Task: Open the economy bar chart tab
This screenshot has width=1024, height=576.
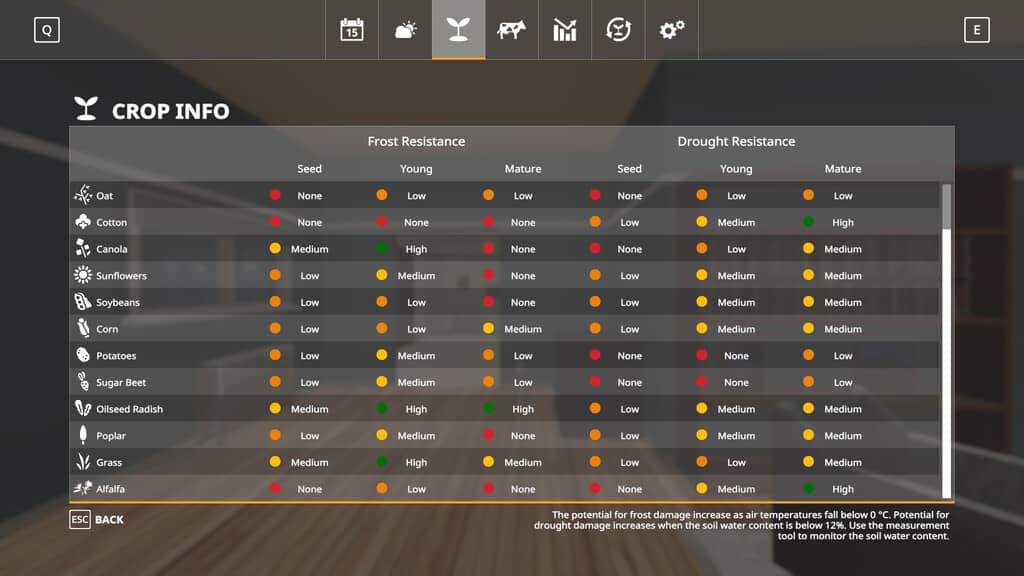Action: [565, 30]
